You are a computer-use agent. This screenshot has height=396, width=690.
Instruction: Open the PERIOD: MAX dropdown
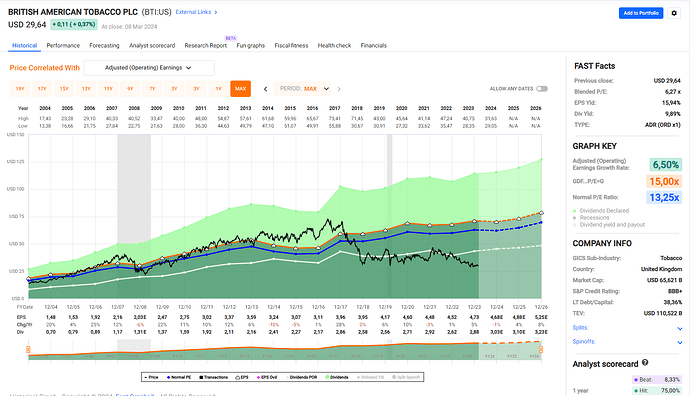point(302,89)
